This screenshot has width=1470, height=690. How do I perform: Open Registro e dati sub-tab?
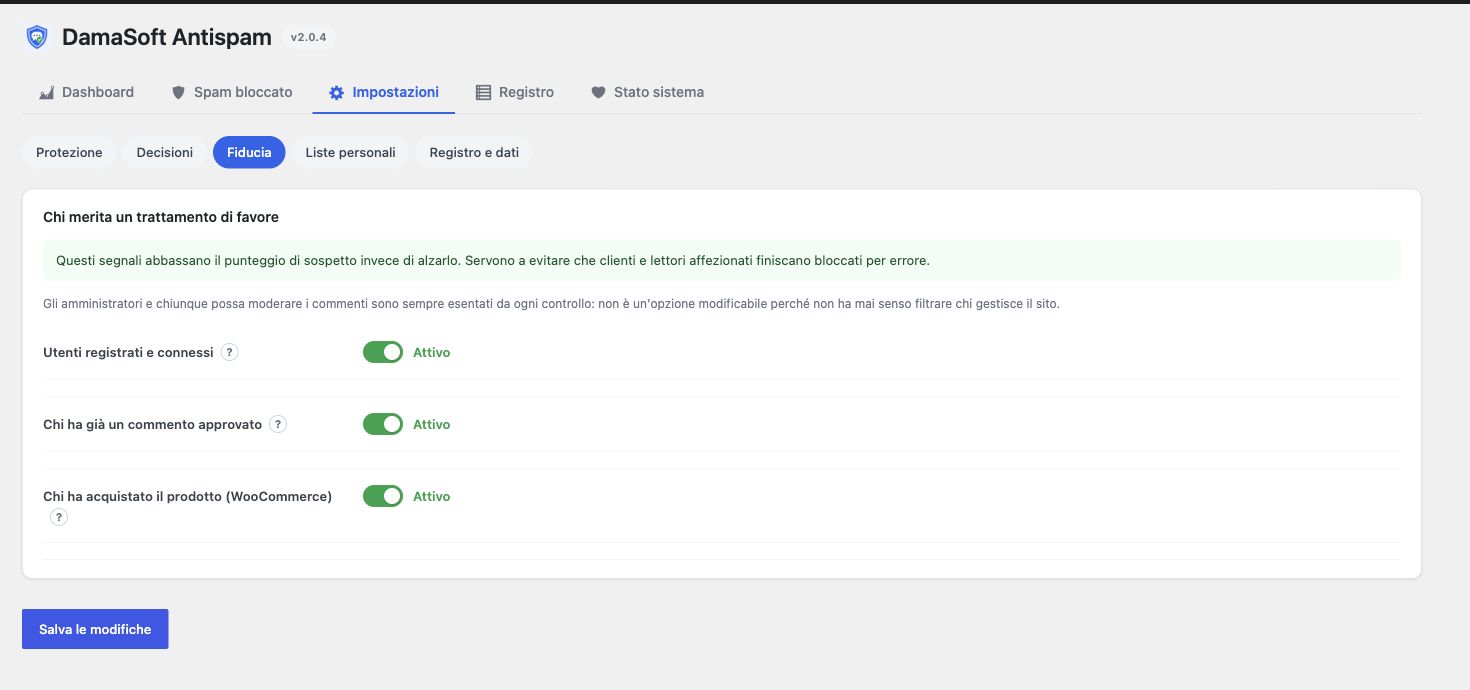(474, 152)
